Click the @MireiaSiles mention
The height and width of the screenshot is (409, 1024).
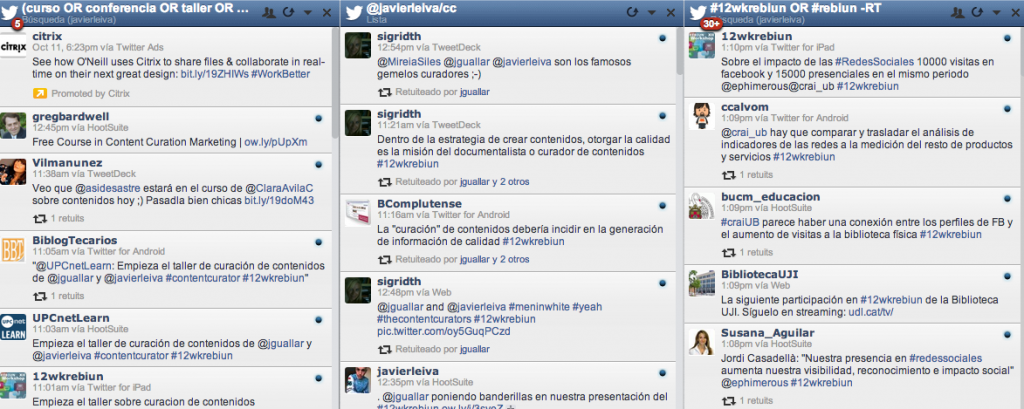tap(409, 63)
